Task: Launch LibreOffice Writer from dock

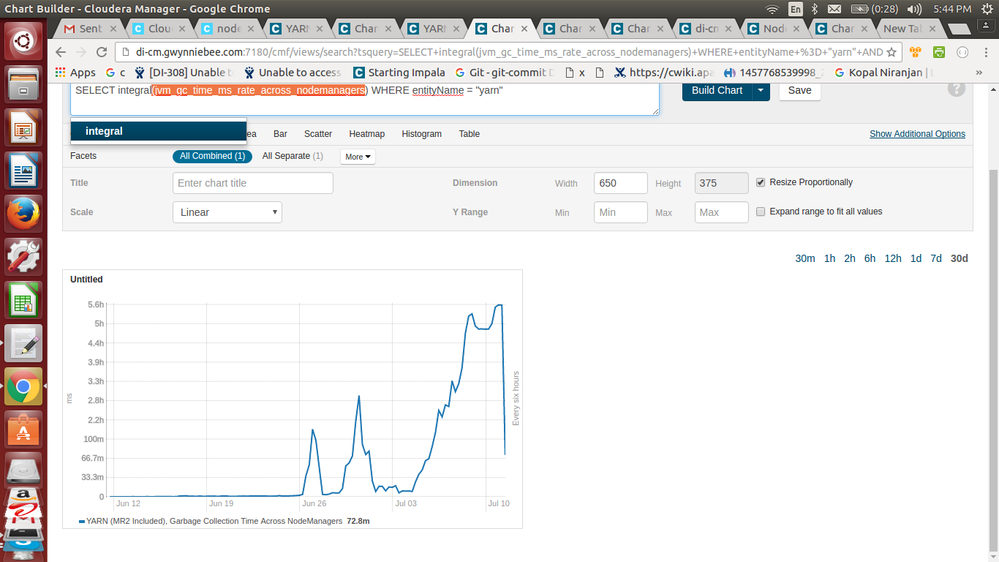Action: [24, 171]
